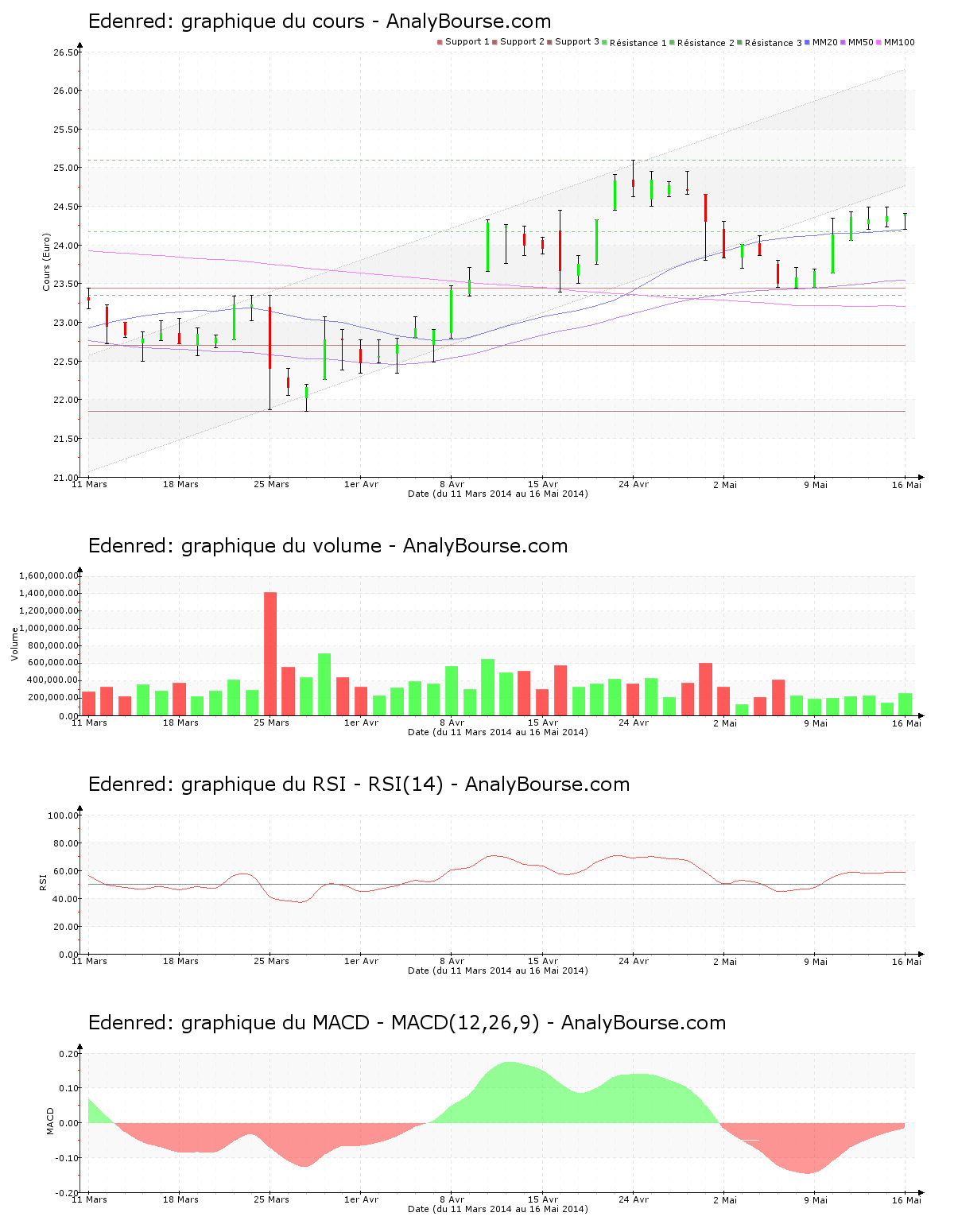The width and height of the screenshot is (954, 1232).
Task: Click the Support 1 legend entry
Action: (463, 42)
